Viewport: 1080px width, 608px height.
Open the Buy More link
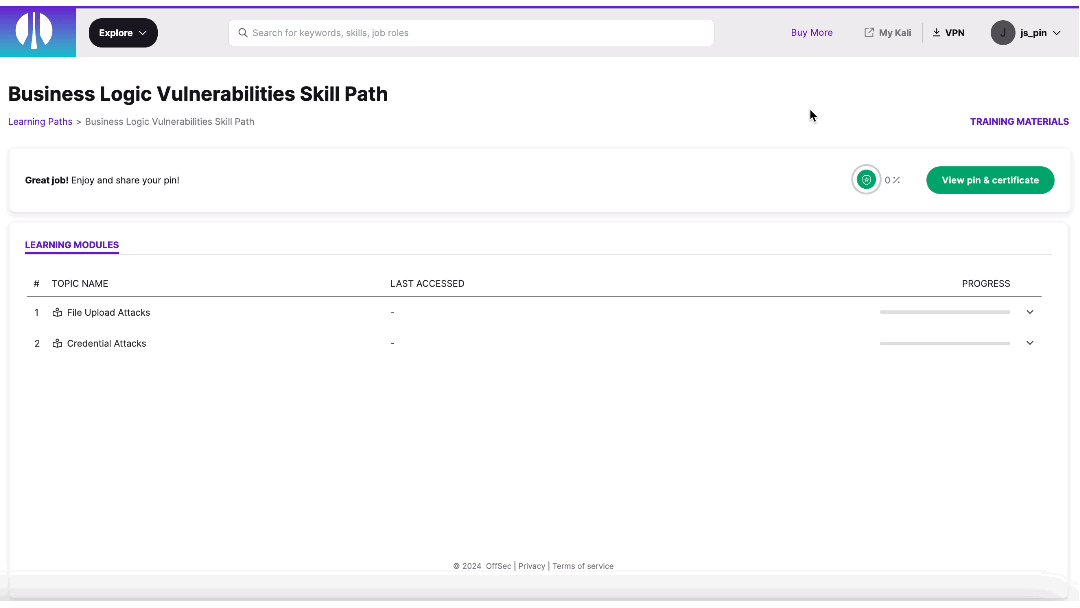tap(811, 32)
